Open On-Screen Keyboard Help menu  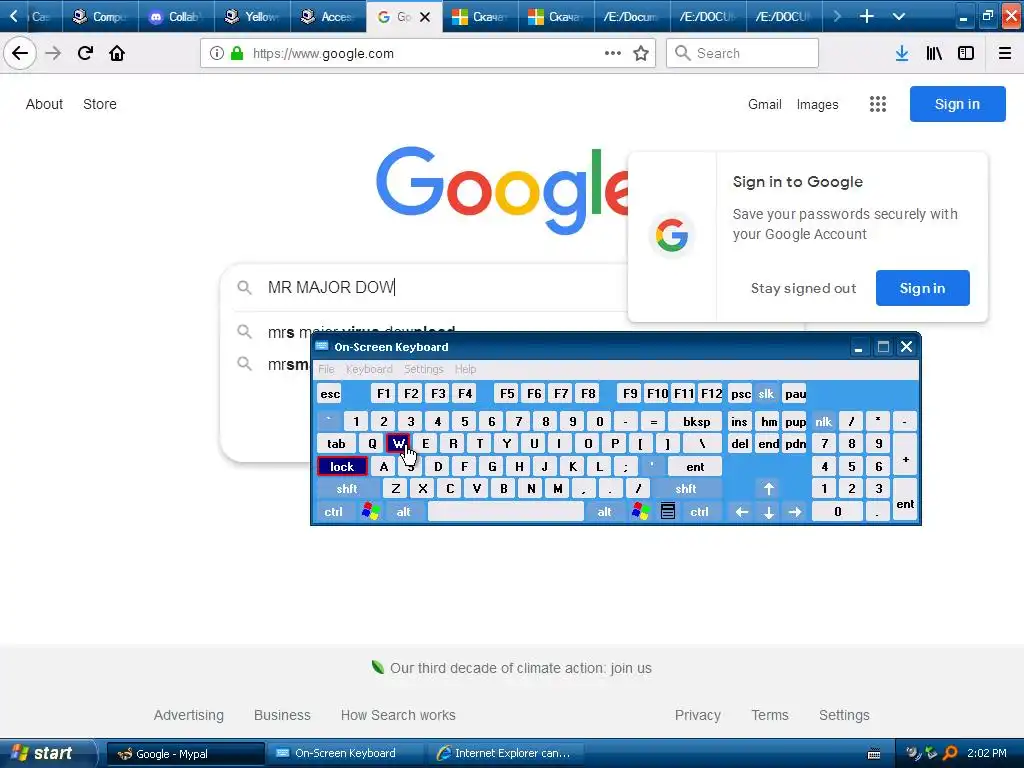point(465,369)
